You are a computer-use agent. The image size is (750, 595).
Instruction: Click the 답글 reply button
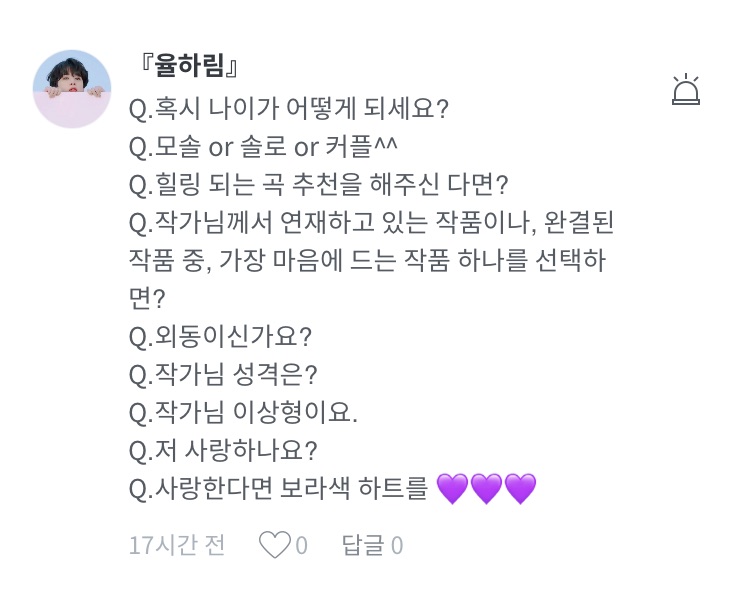pyautogui.click(x=361, y=545)
